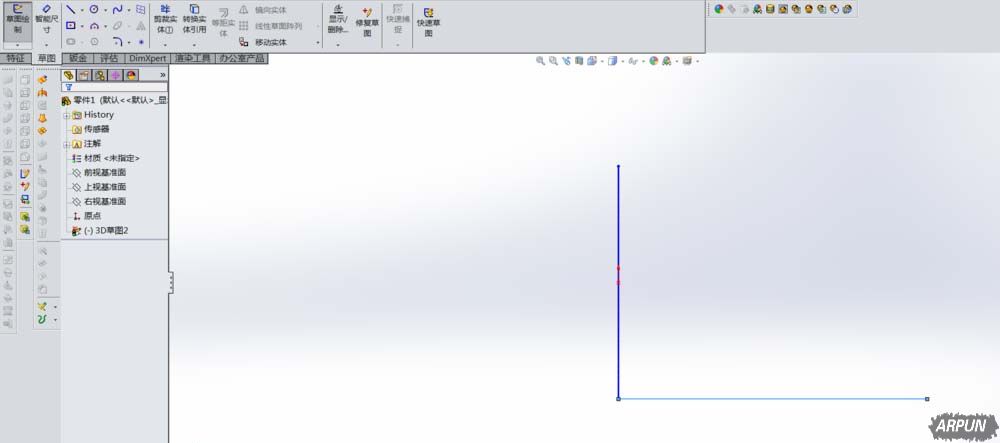Image resolution: width=1000 pixels, height=443 pixels.
Task: Click Edit Appearance in view toolbar
Action: [653, 61]
